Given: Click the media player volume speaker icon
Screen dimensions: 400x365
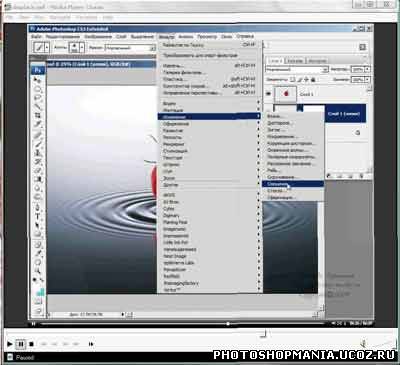Looking at the screenshot, I should [x=364, y=343].
